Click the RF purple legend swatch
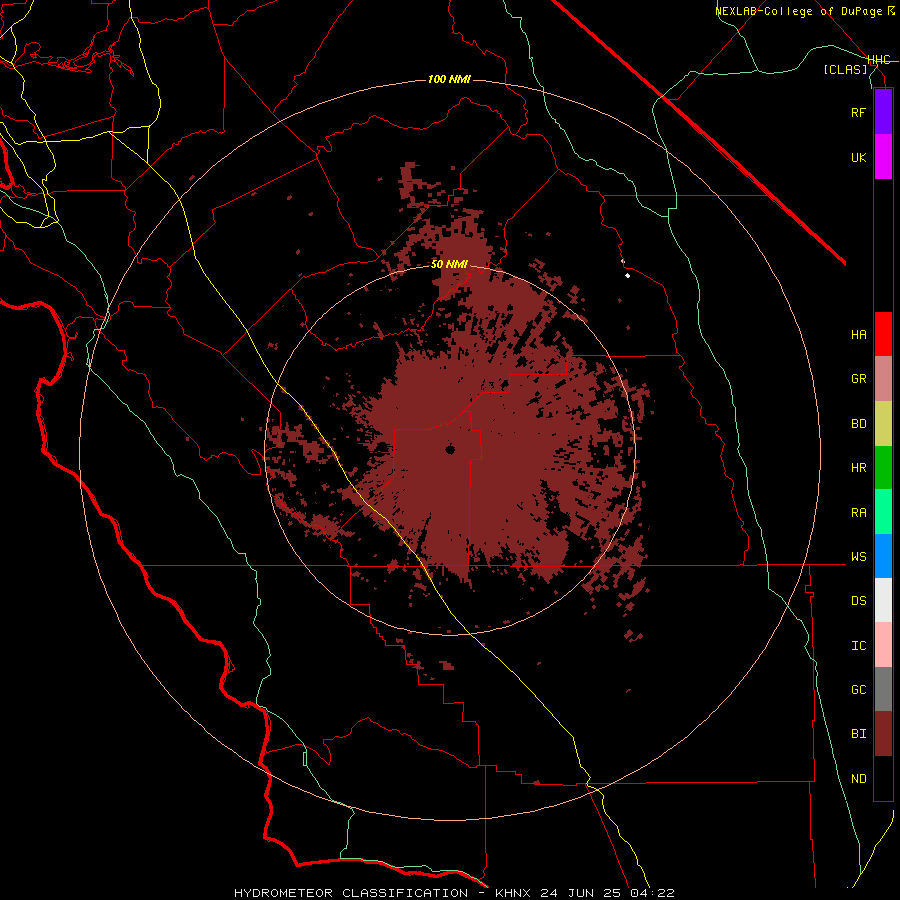The height and width of the screenshot is (900, 900). click(x=883, y=112)
